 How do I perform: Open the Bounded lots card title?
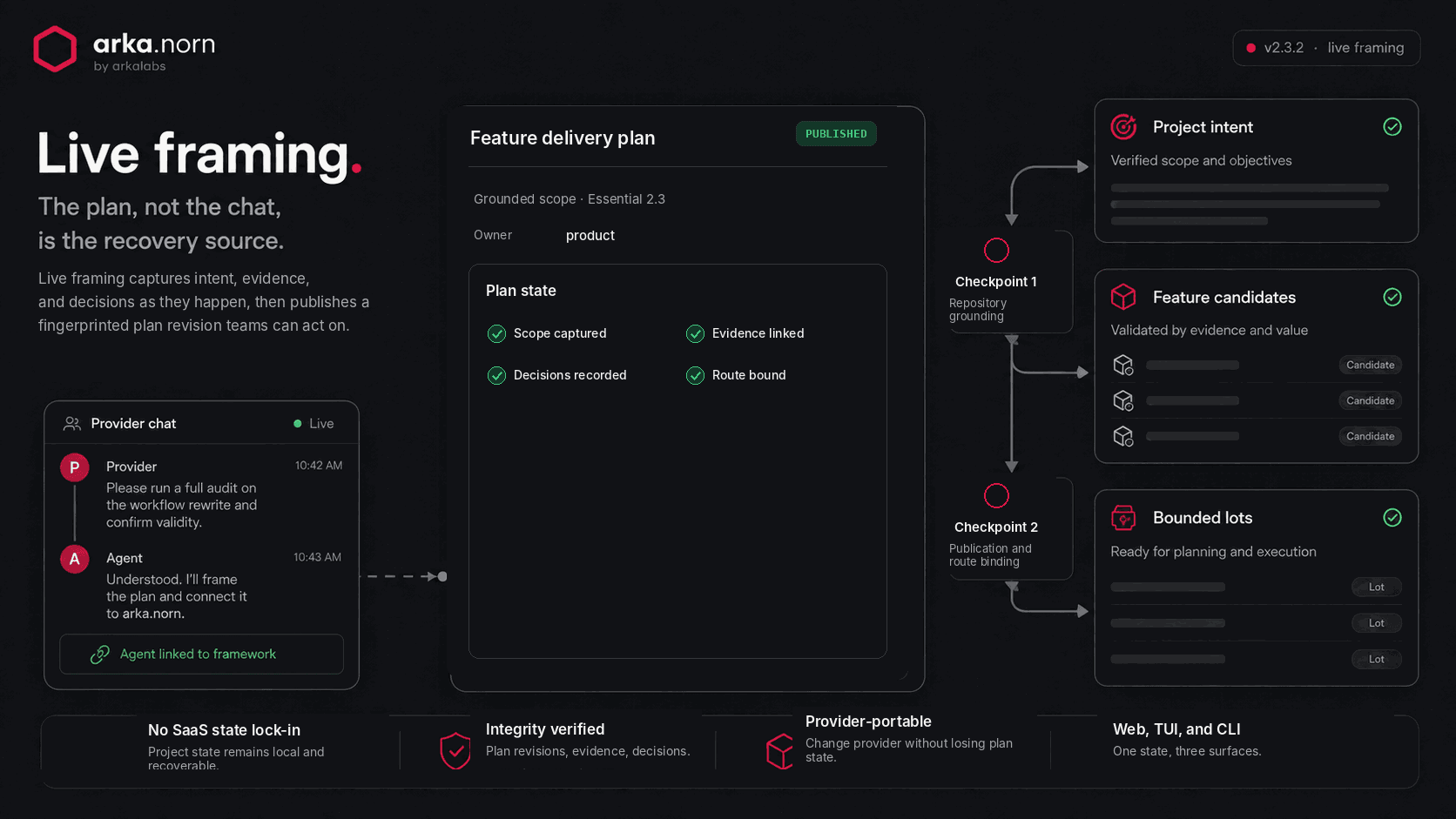pos(1203,518)
